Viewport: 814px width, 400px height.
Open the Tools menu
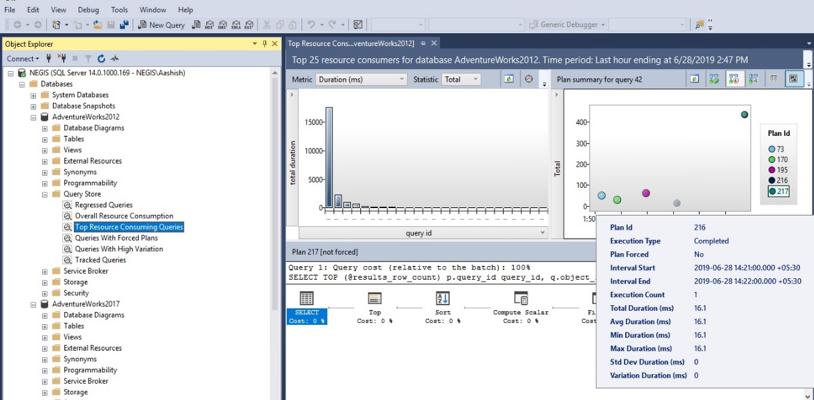(119, 10)
